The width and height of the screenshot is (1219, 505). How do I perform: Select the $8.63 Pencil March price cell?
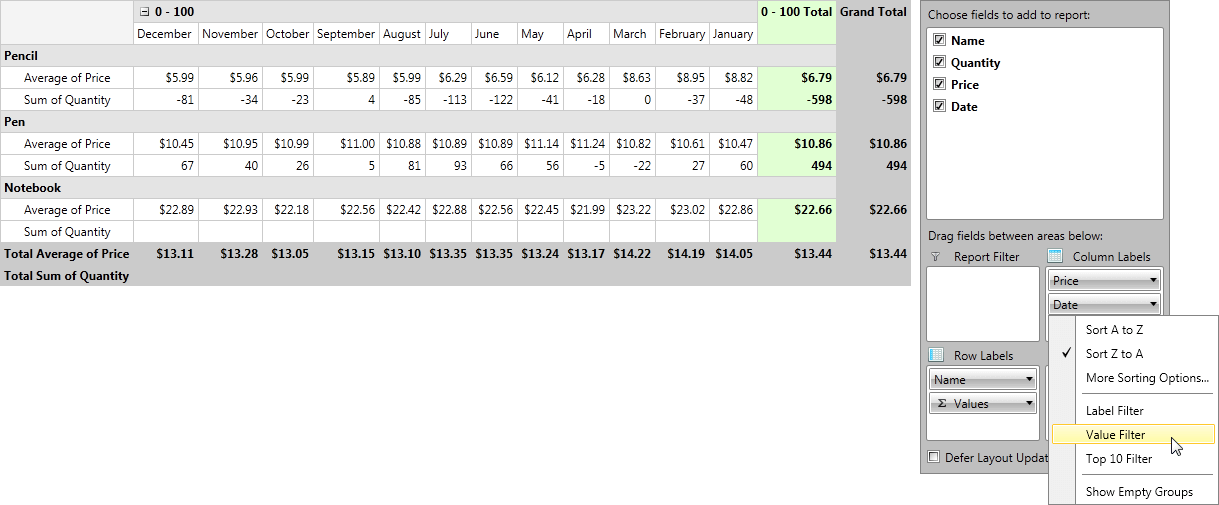coord(632,78)
